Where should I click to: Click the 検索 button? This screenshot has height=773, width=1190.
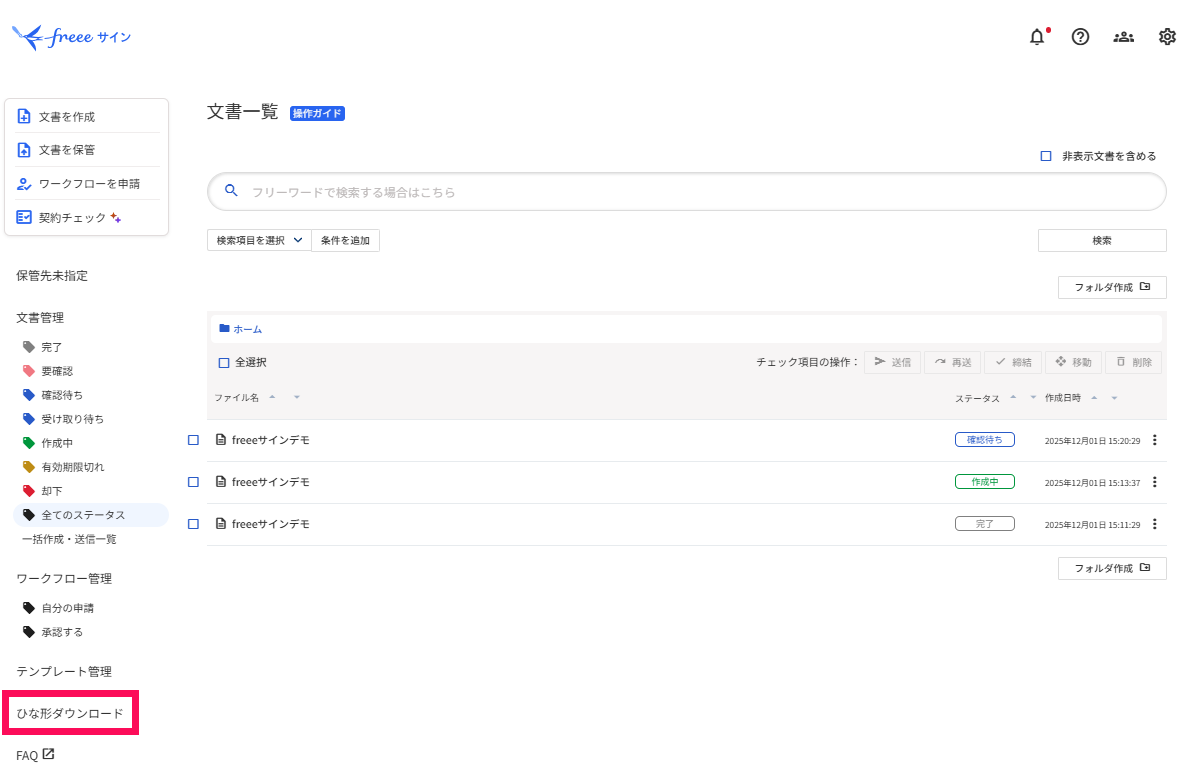pos(1102,240)
